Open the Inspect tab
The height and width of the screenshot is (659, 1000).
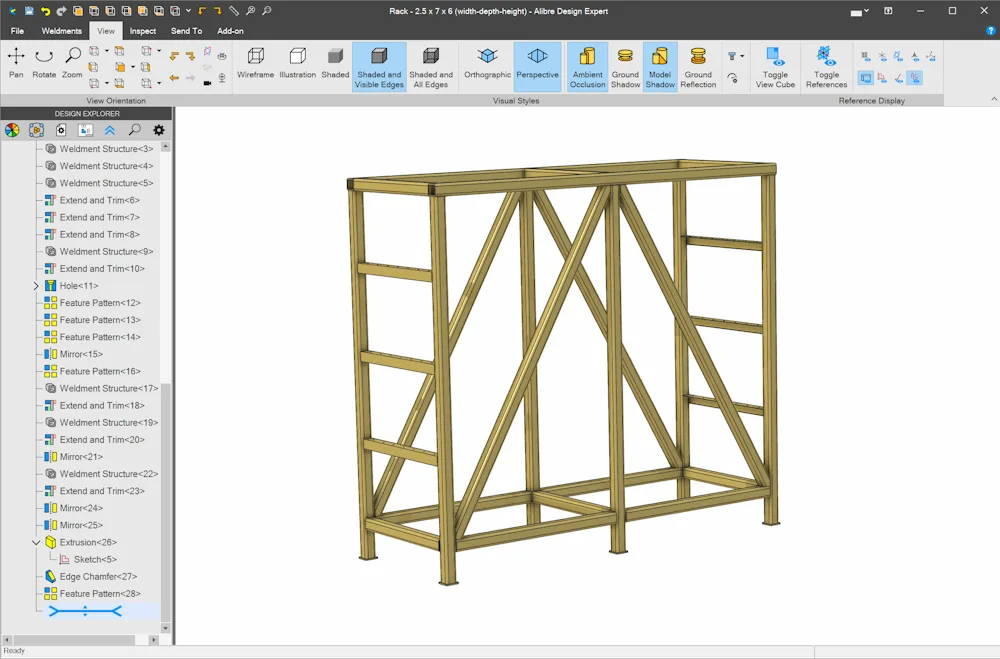point(143,31)
